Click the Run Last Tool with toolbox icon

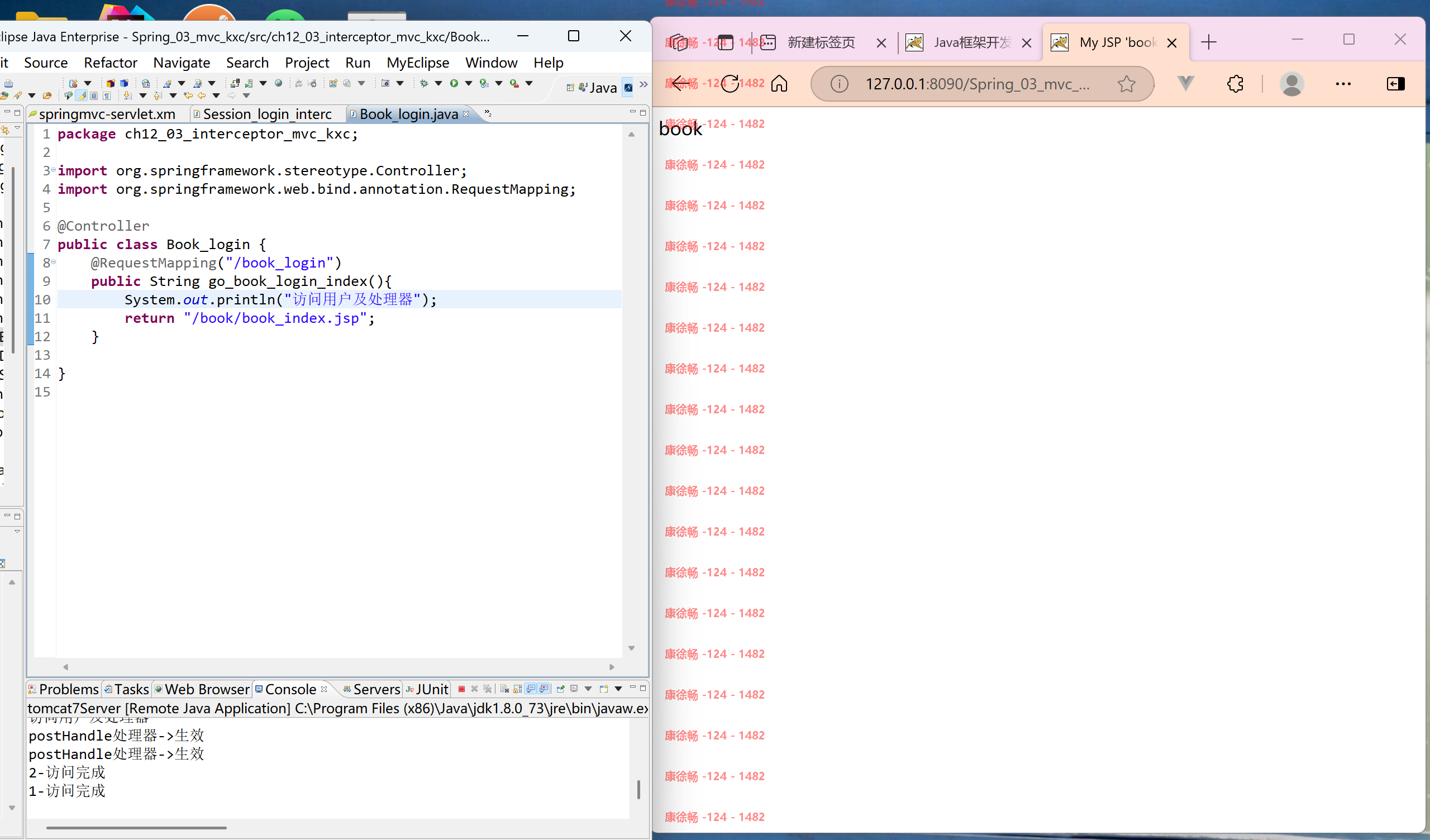(x=514, y=83)
